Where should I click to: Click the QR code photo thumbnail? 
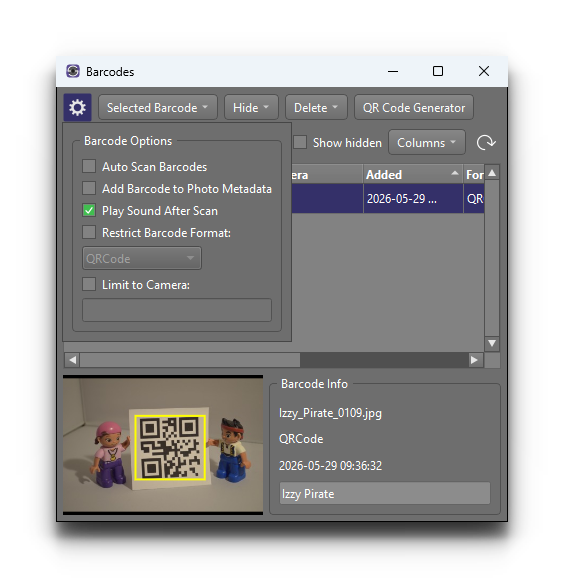pyautogui.click(x=163, y=445)
